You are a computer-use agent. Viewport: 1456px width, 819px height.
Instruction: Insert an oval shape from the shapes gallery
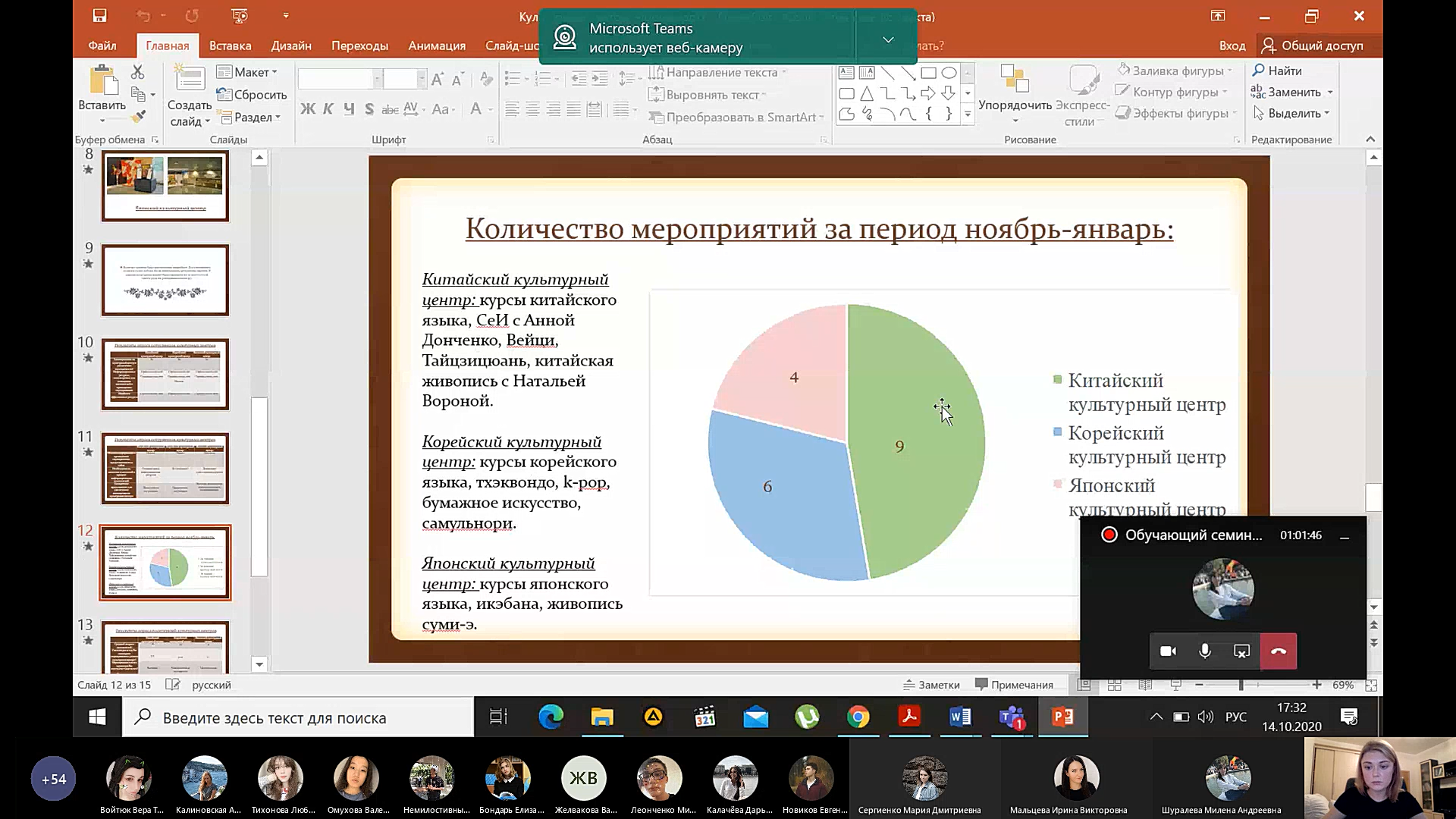pos(949,73)
